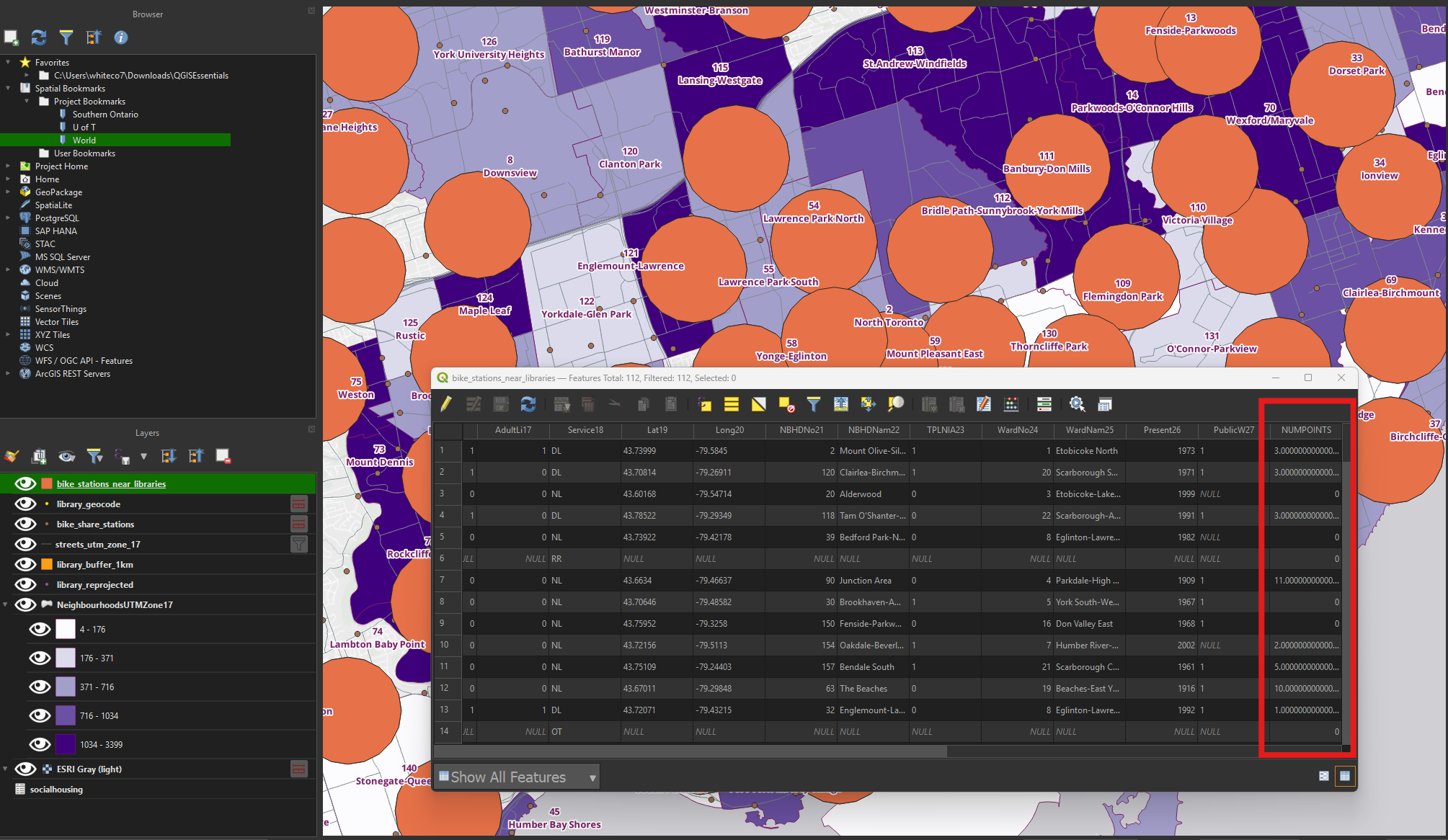
Task: Toggle editing mode pencil in attribute table
Action: [x=446, y=404]
